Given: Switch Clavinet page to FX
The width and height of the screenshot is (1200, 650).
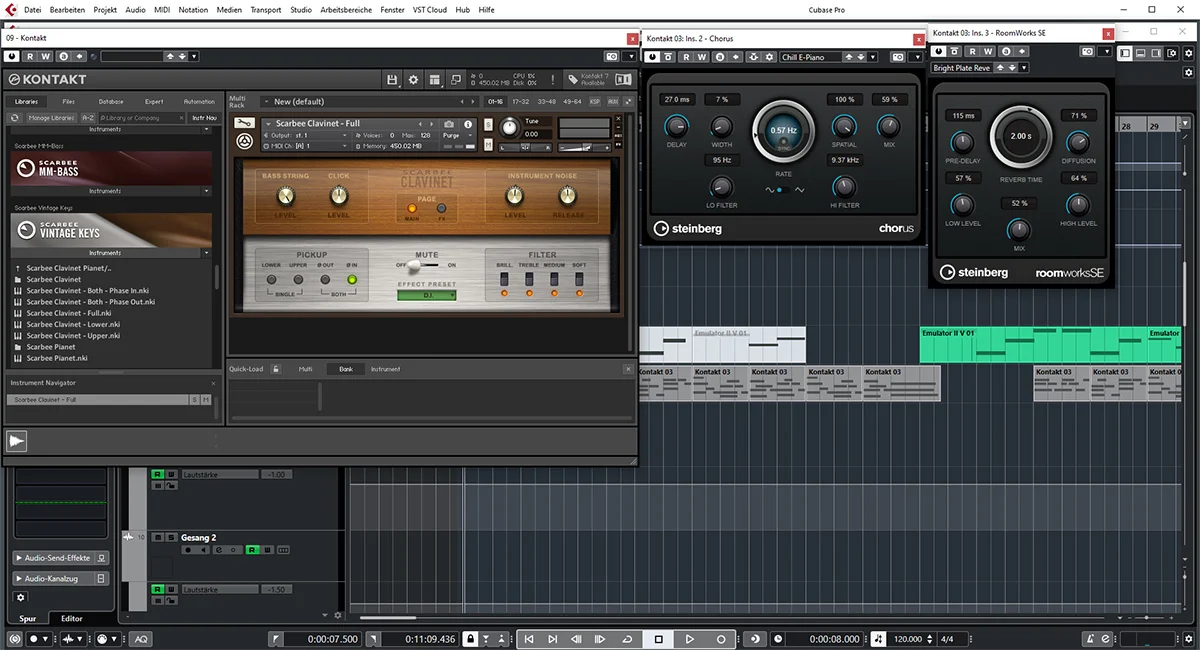Looking at the screenshot, I should 440,209.
